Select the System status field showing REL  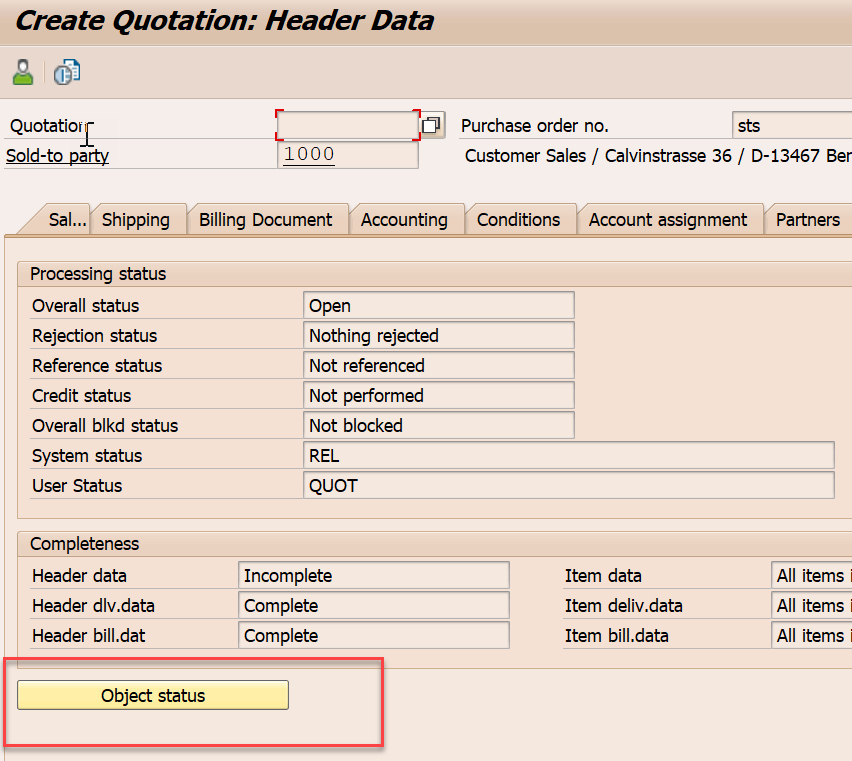[x=569, y=455]
